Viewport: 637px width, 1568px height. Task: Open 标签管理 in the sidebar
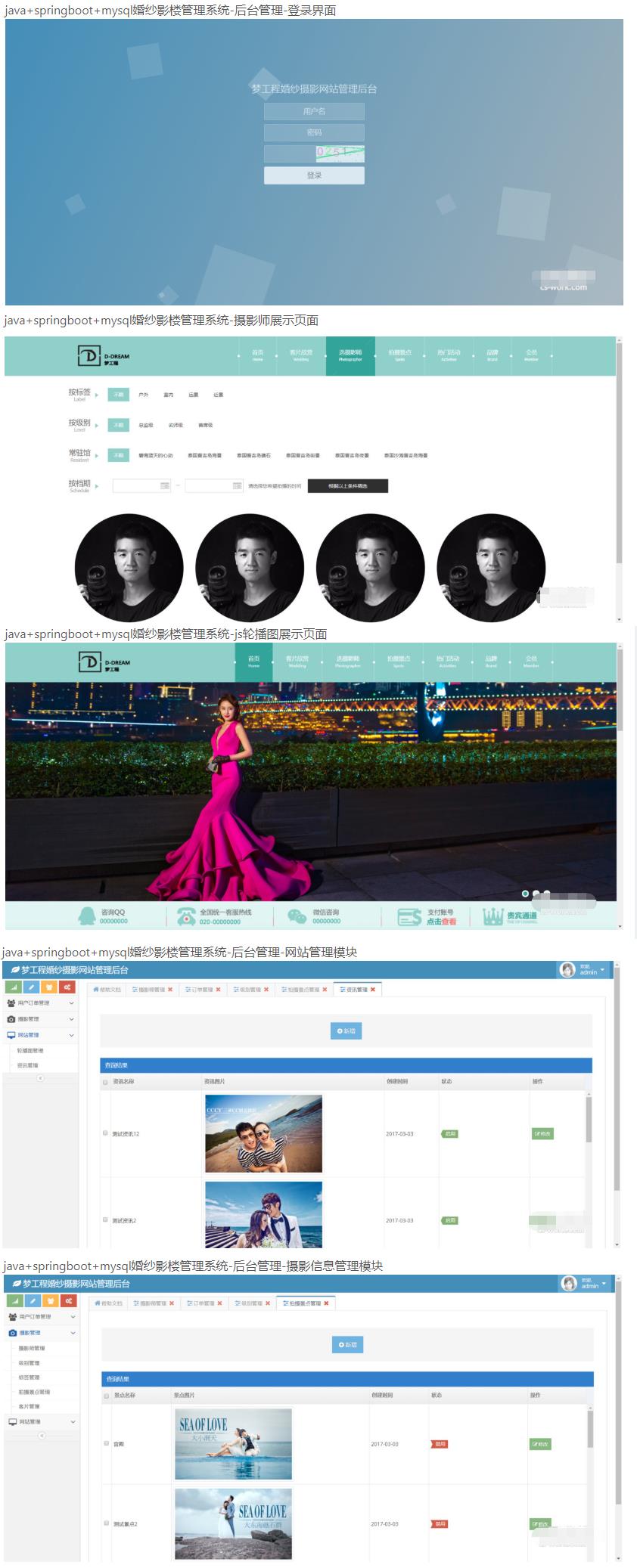pyautogui.click(x=30, y=1377)
